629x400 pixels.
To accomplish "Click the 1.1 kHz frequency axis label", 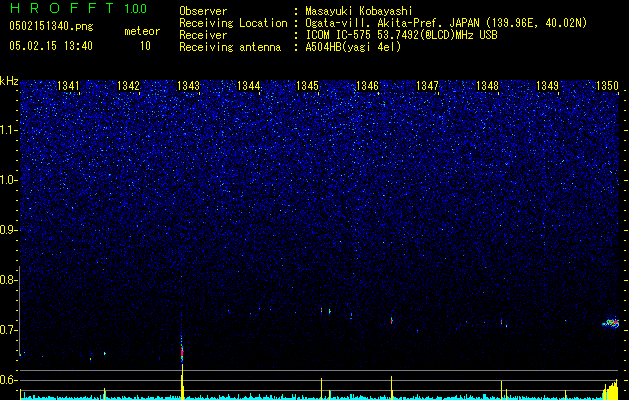I will [x=8, y=130].
